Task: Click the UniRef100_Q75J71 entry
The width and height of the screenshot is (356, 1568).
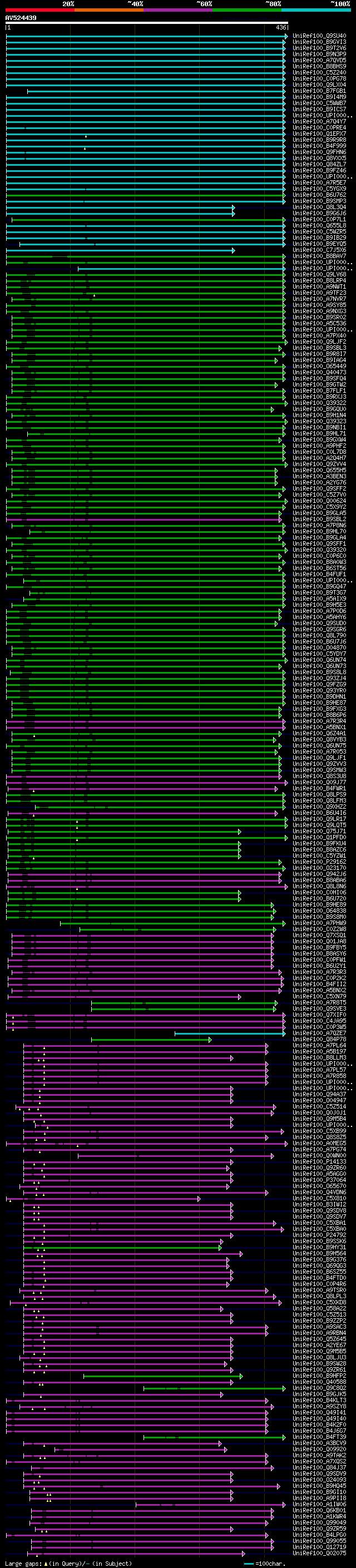Action: 319,831
